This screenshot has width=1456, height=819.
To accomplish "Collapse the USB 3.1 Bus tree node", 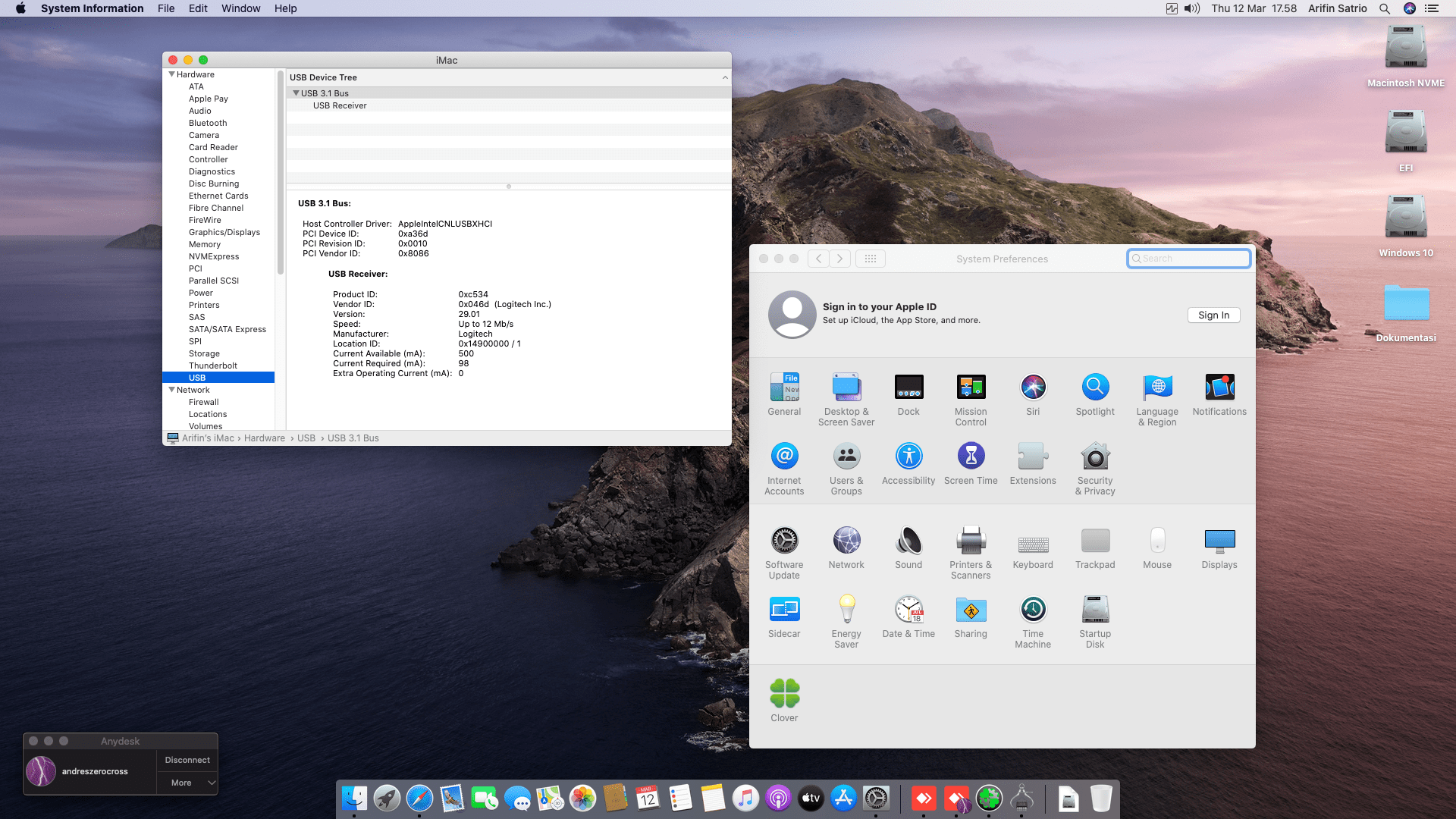I will (297, 93).
